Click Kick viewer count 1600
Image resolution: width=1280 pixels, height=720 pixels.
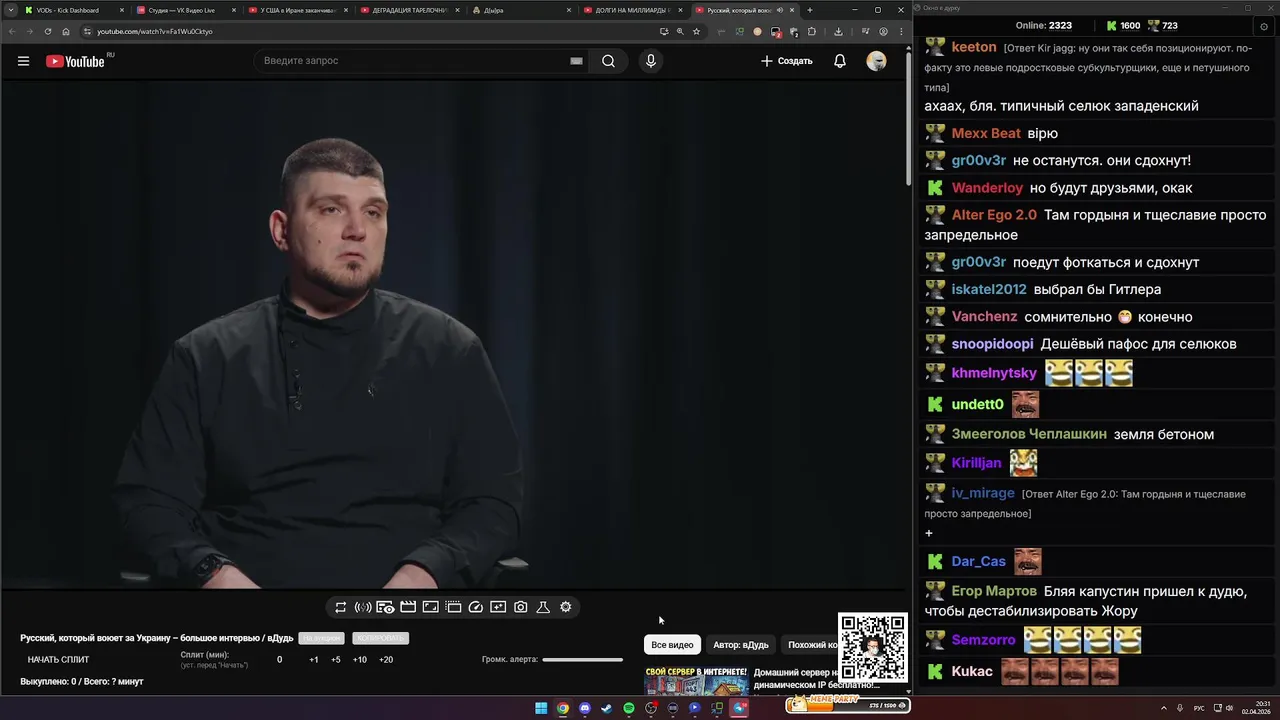tap(1123, 26)
